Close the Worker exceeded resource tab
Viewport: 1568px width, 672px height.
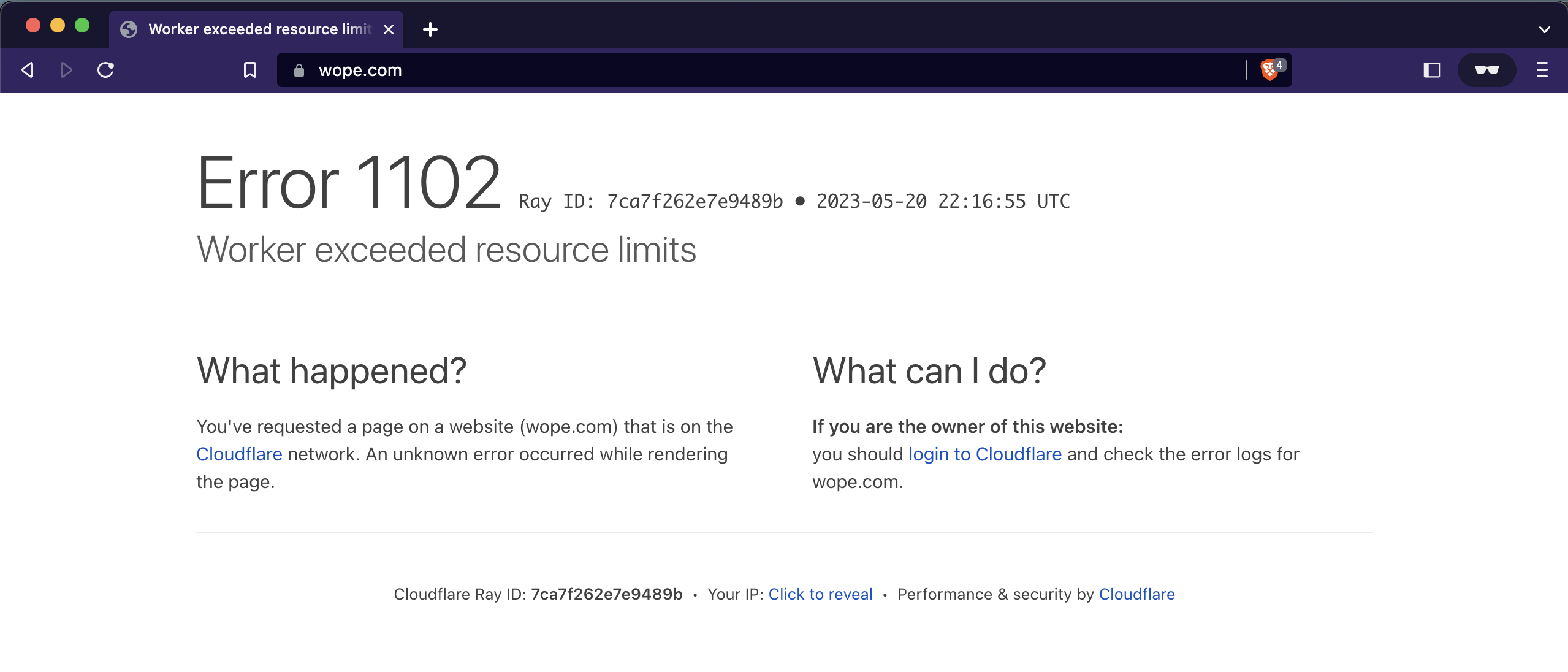(x=389, y=29)
